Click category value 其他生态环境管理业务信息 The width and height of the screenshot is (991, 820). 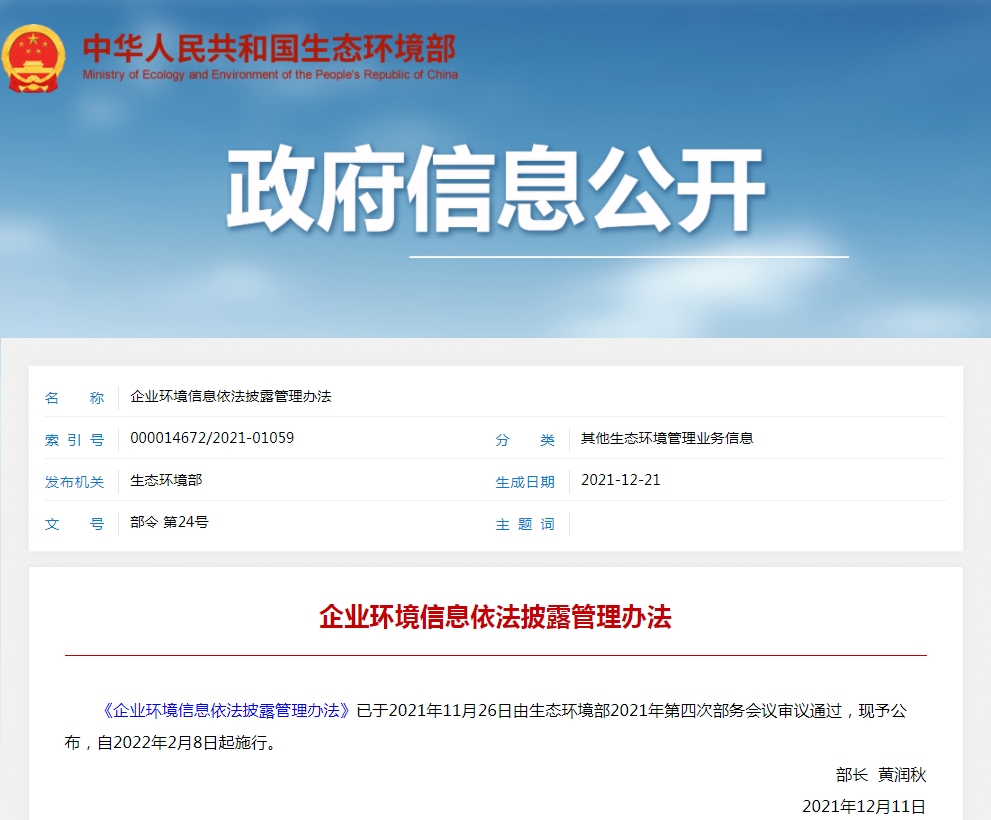click(x=667, y=438)
